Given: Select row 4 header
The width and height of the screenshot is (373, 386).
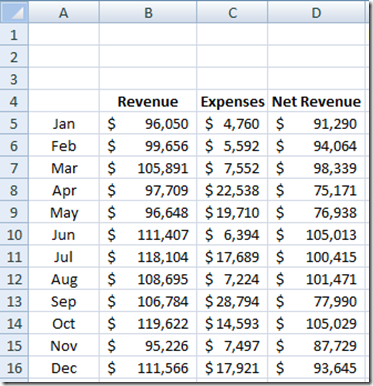Looking at the screenshot, I should 14,101.
